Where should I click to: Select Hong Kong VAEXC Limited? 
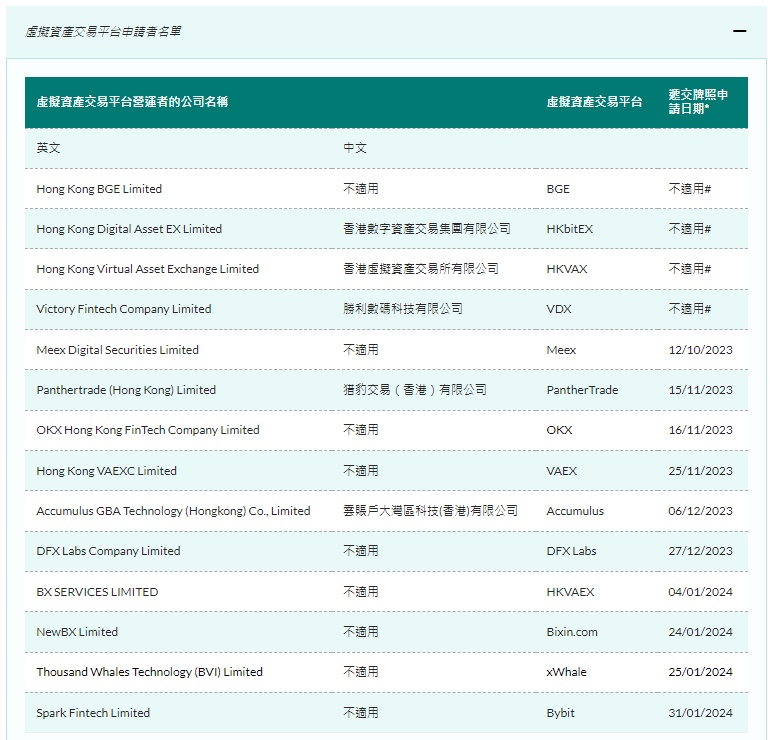coord(106,471)
